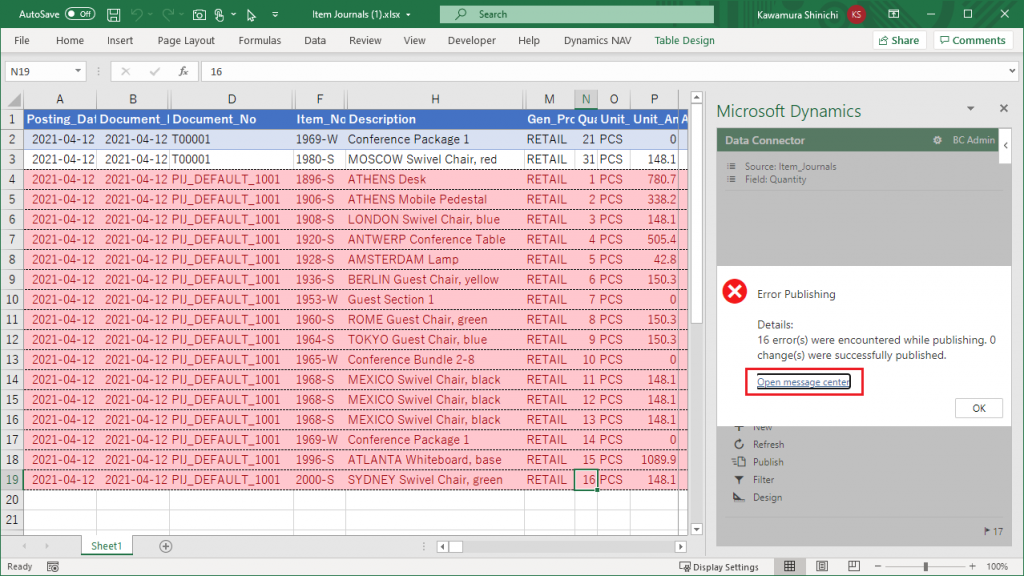Open the File menu
The width and height of the screenshot is (1024, 576).
coord(22,40)
